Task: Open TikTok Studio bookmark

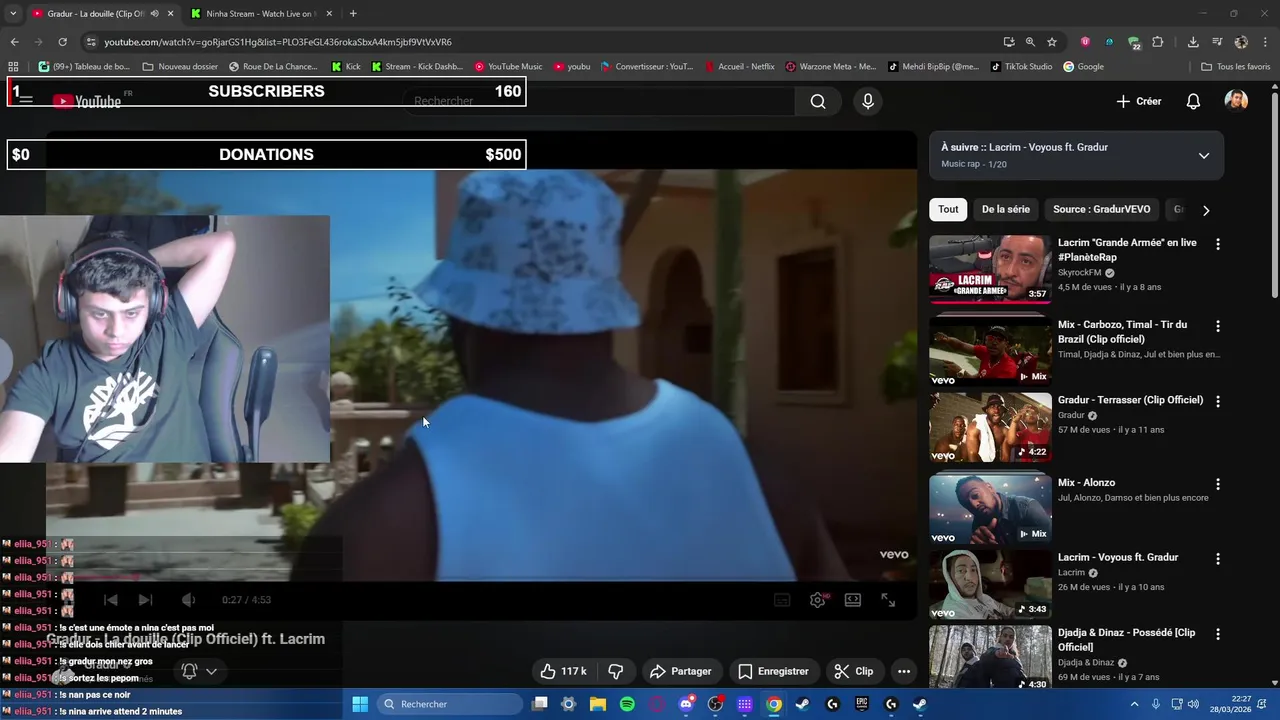Action: pos(1021,67)
